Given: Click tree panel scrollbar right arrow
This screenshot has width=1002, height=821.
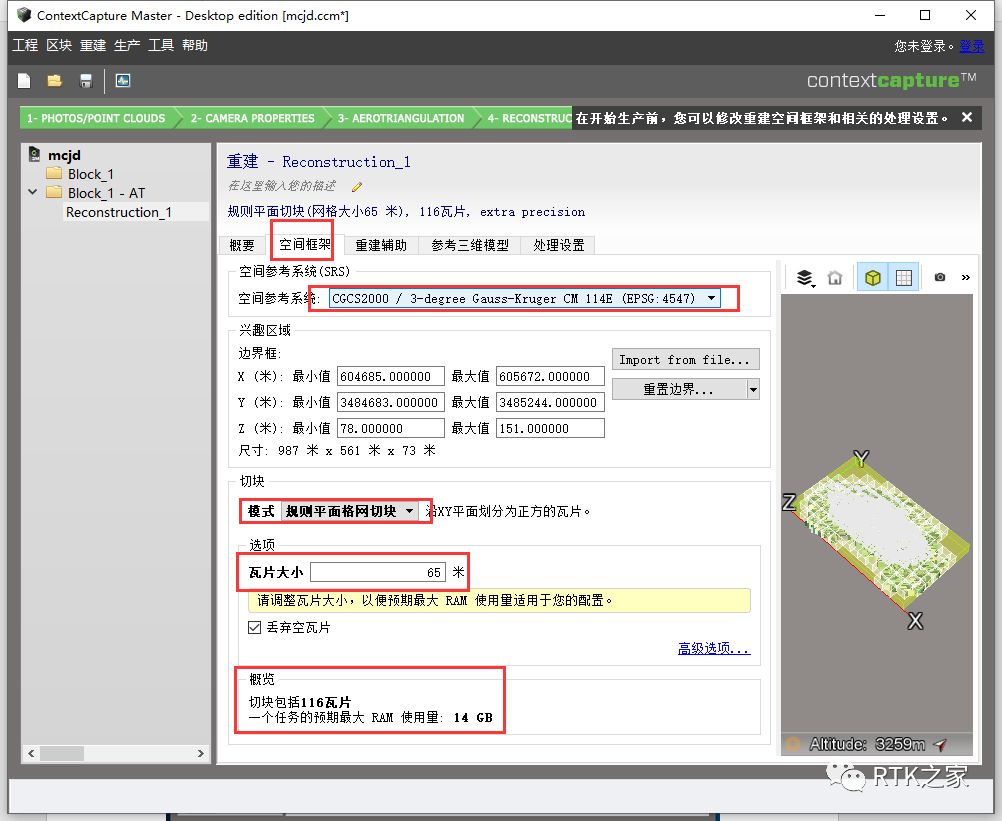Looking at the screenshot, I should click(x=201, y=753).
